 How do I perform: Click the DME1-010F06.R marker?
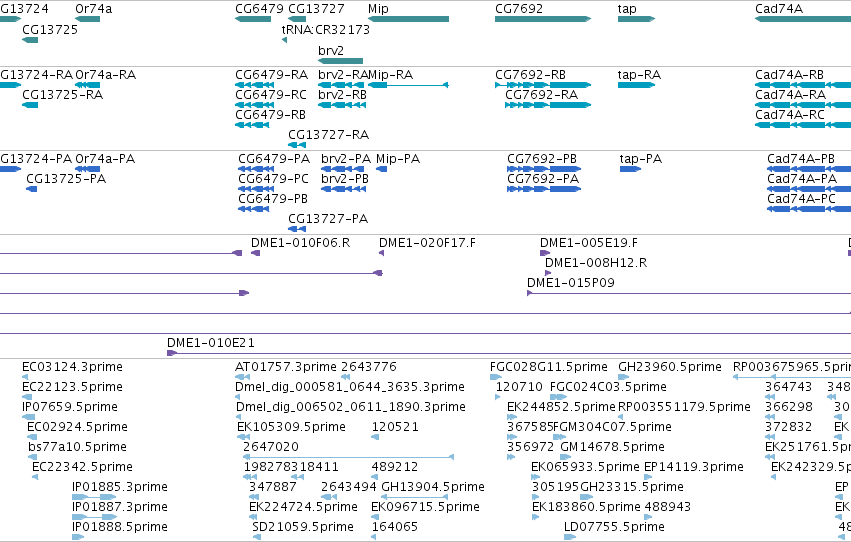click(255, 253)
